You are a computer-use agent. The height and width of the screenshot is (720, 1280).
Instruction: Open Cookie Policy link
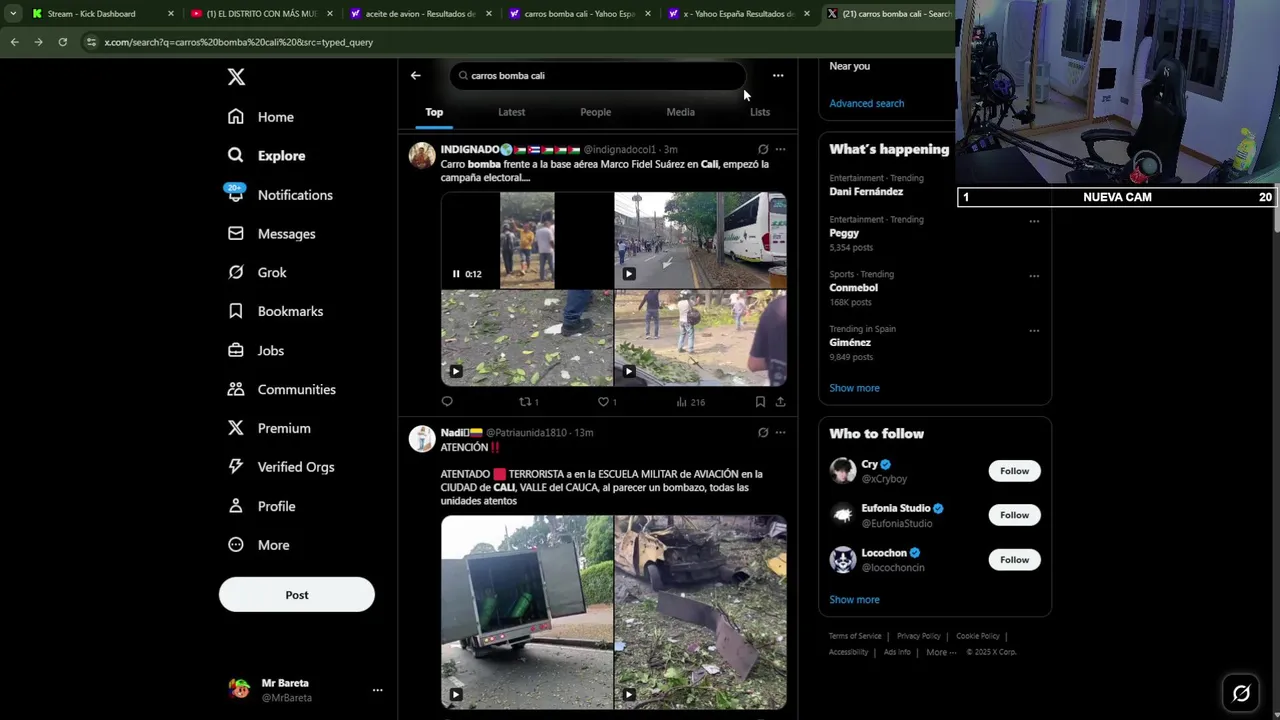(x=977, y=636)
